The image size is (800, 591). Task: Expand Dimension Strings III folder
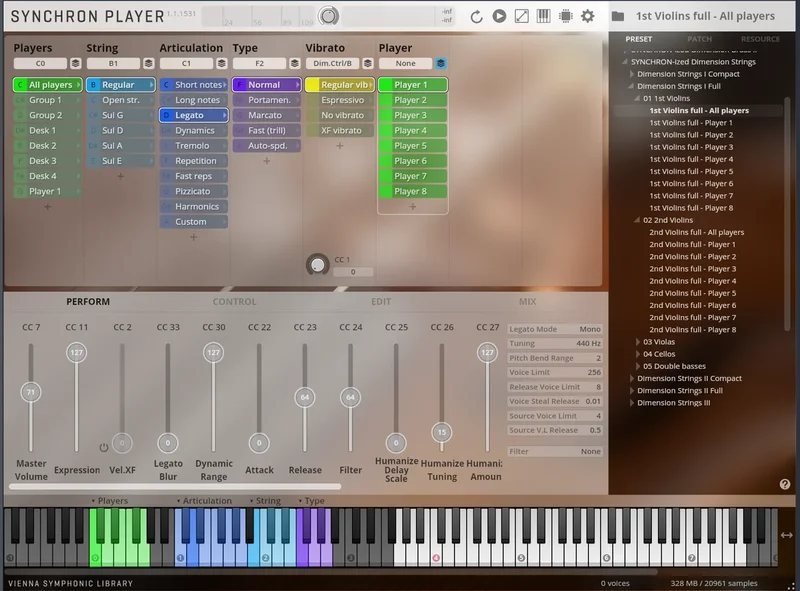[x=632, y=403]
